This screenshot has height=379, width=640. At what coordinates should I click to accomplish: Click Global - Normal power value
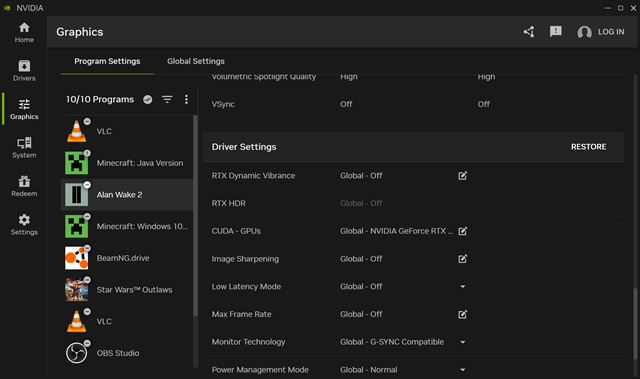click(x=369, y=370)
